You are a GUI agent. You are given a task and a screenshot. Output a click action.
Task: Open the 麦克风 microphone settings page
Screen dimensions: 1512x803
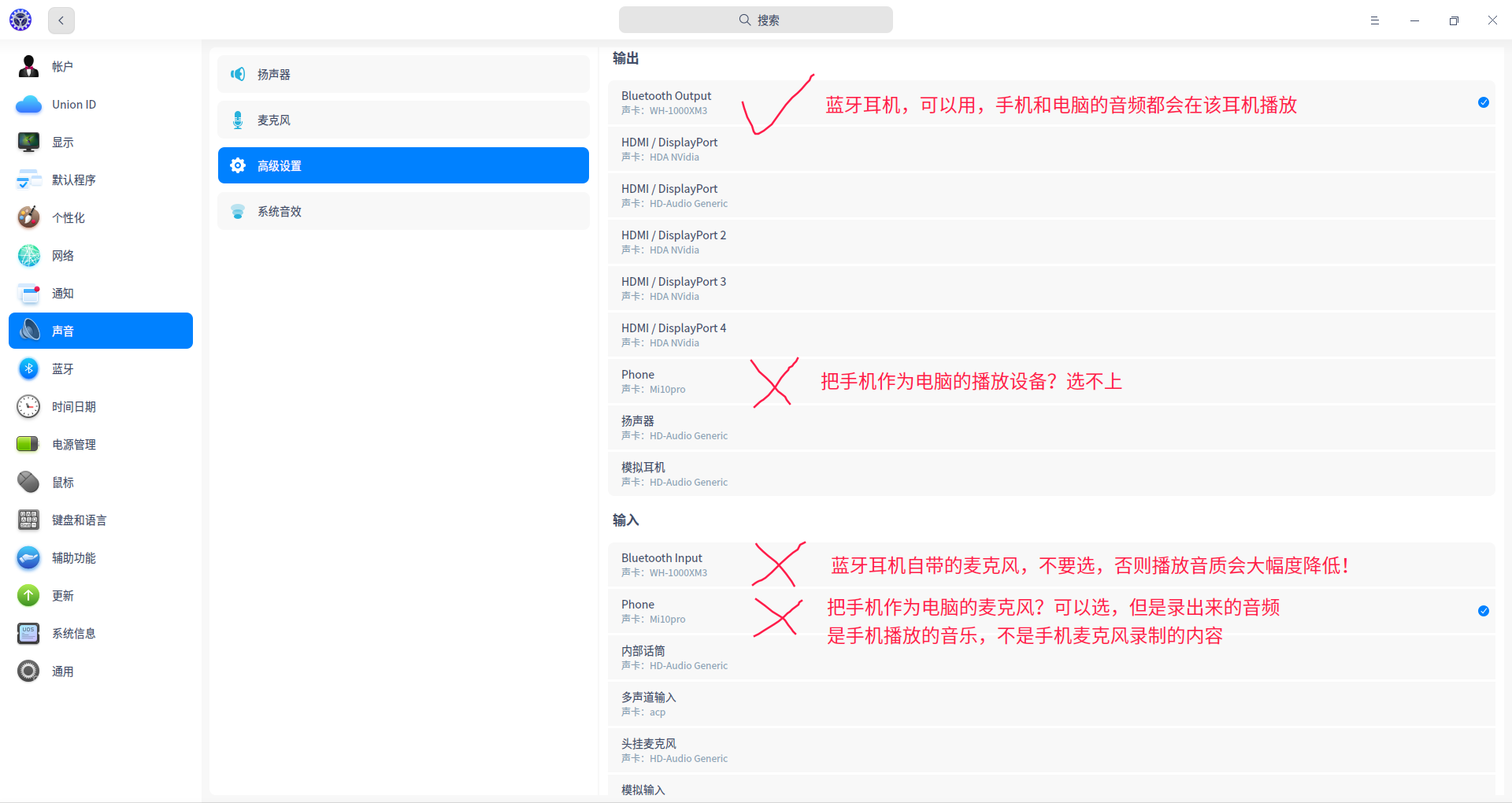point(403,120)
